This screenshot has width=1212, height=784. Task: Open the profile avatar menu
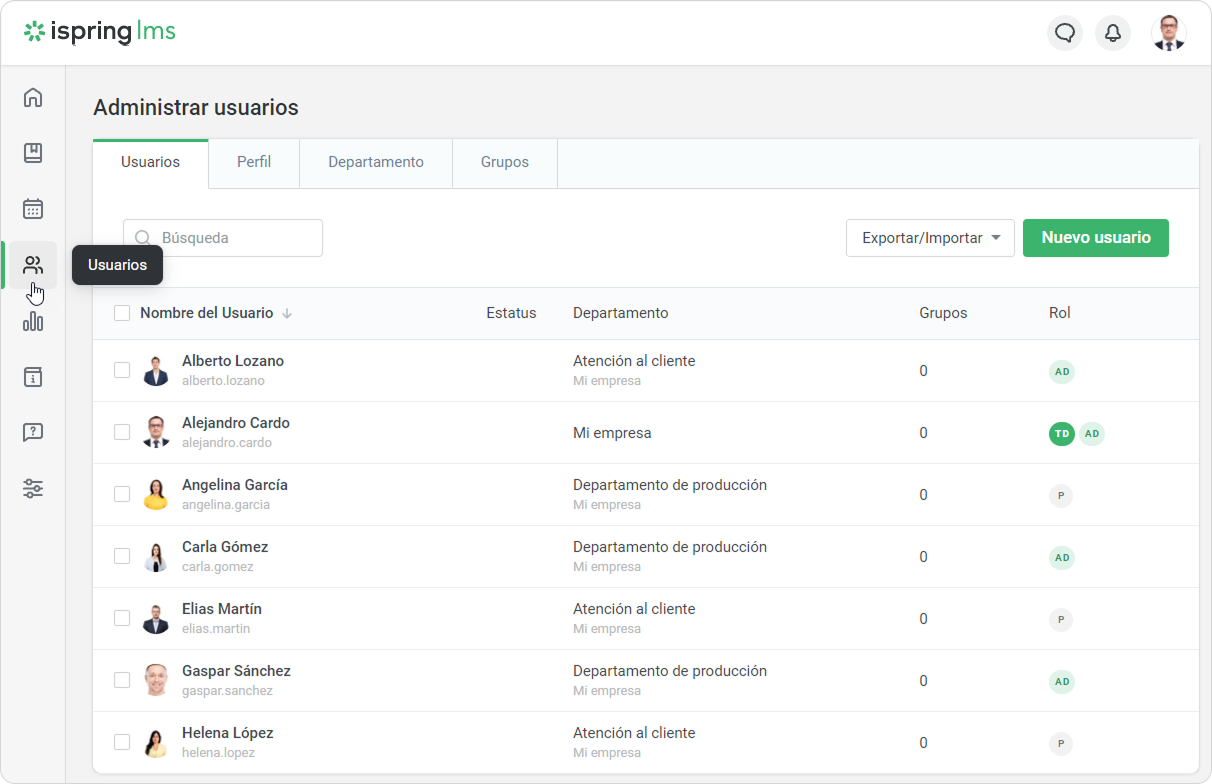pos(1168,33)
